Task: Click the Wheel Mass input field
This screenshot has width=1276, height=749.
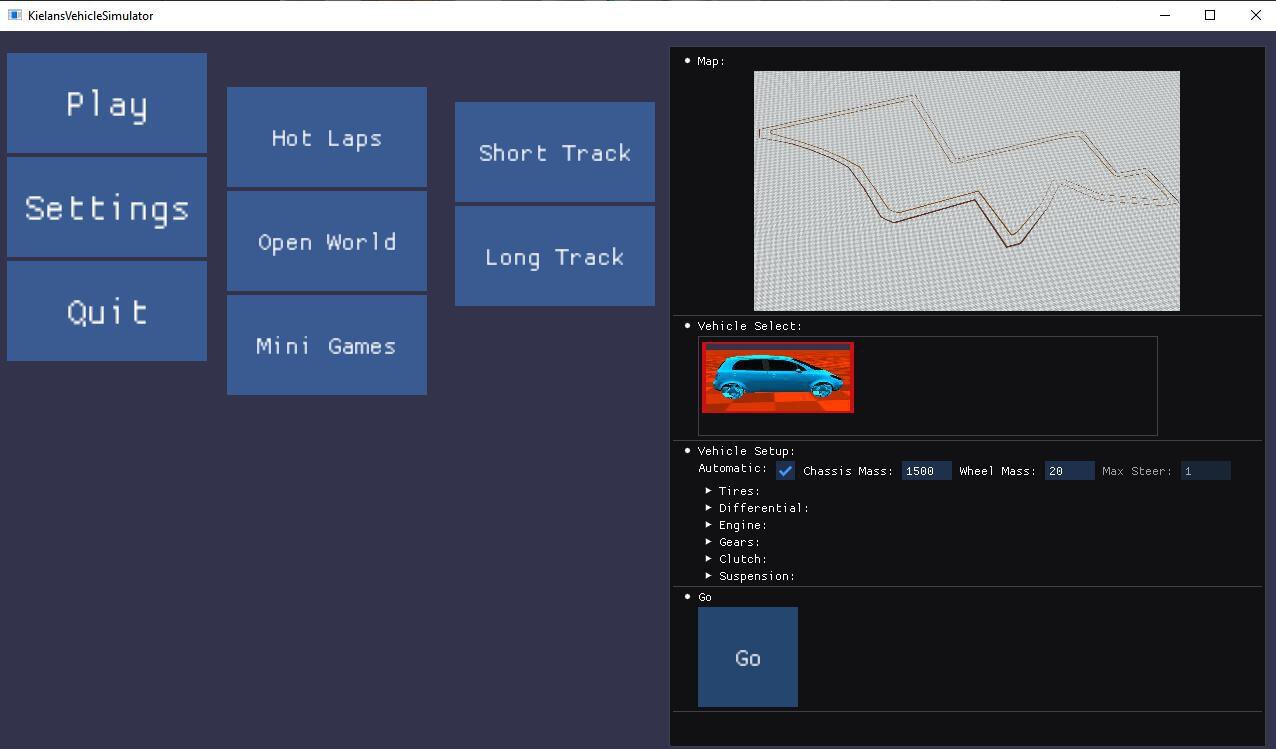Action: click(x=1070, y=471)
